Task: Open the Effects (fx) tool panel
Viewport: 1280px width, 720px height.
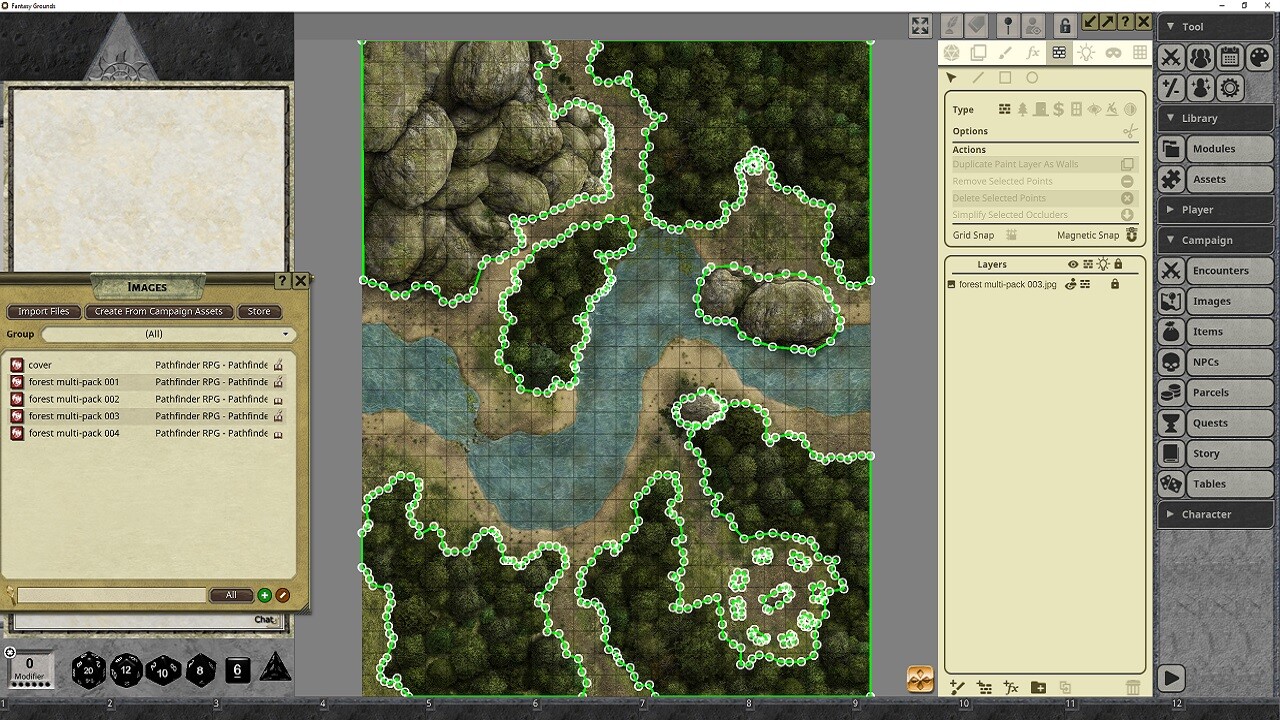Action: coord(1034,53)
